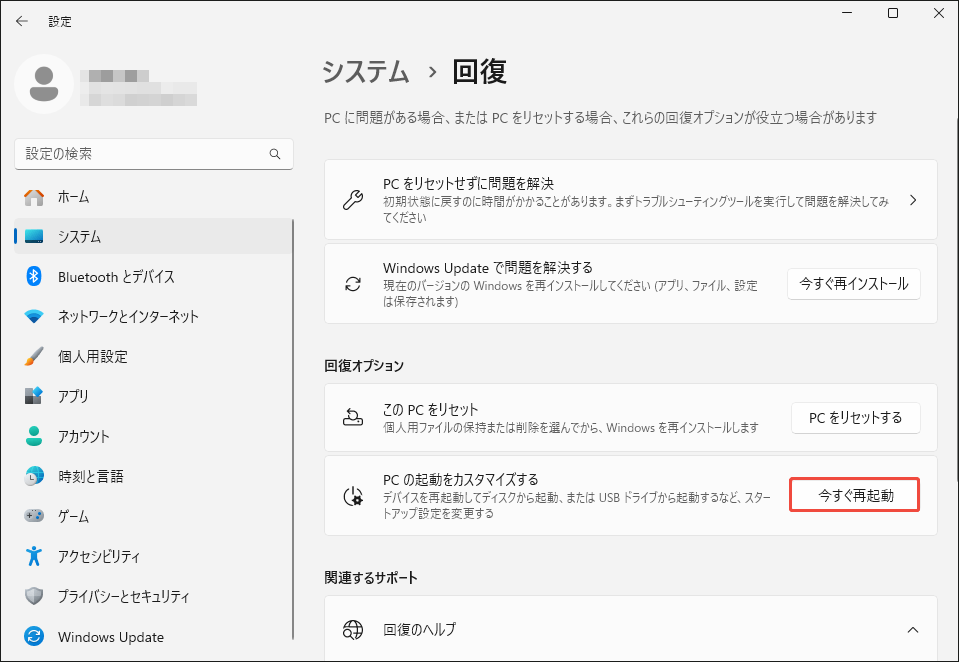959x662 pixels.
Task: Click the privacy shield icon
Action: pos(34,596)
